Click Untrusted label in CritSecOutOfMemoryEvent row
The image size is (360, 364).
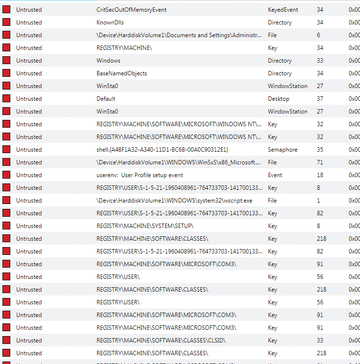pos(29,10)
